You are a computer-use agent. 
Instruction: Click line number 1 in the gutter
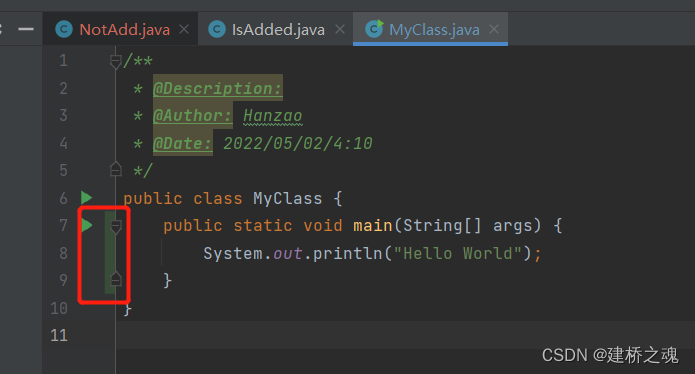[63, 61]
